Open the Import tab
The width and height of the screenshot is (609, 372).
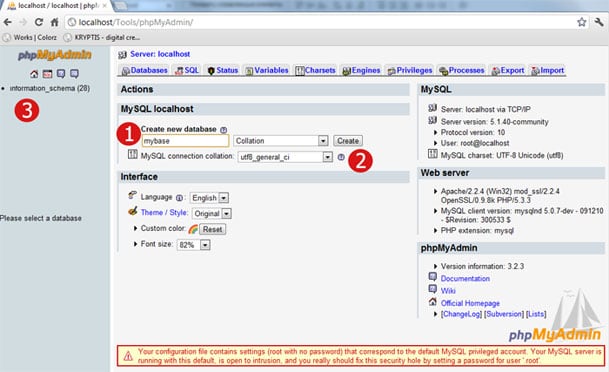click(548, 70)
